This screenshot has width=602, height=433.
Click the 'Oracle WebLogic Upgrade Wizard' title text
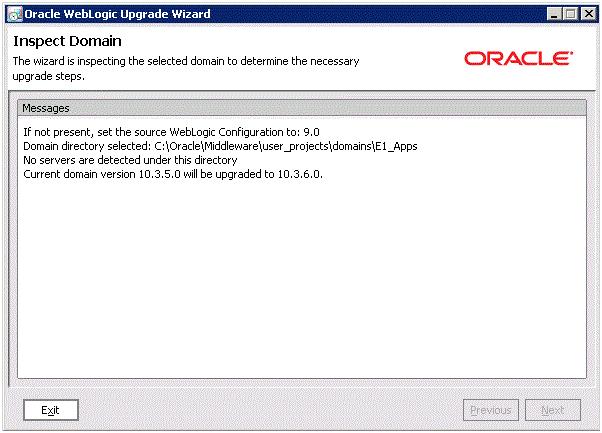pos(117,14)
